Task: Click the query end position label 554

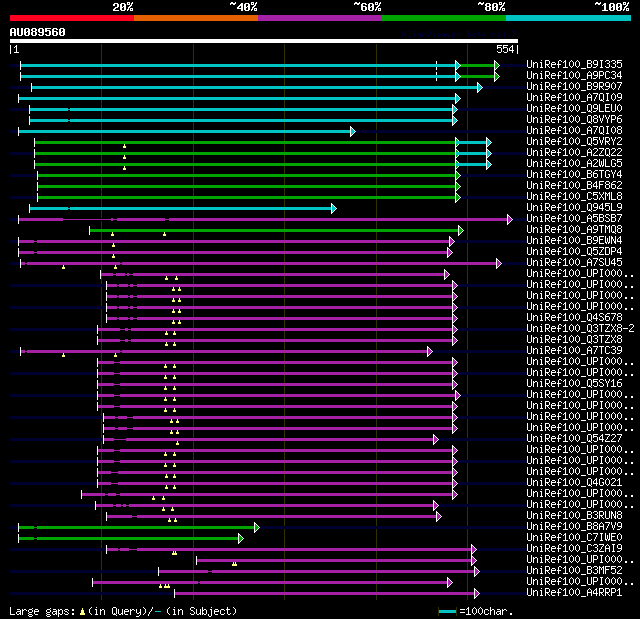Action: click(505, 49)
